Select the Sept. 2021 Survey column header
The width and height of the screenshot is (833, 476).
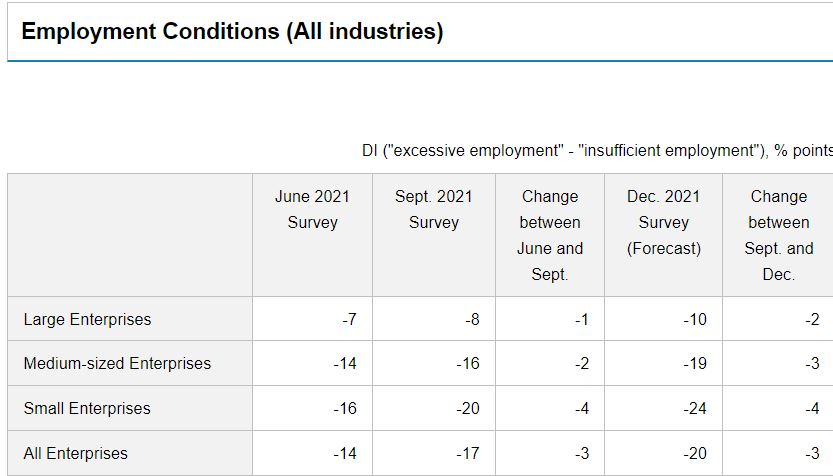(x=433, y=210)
